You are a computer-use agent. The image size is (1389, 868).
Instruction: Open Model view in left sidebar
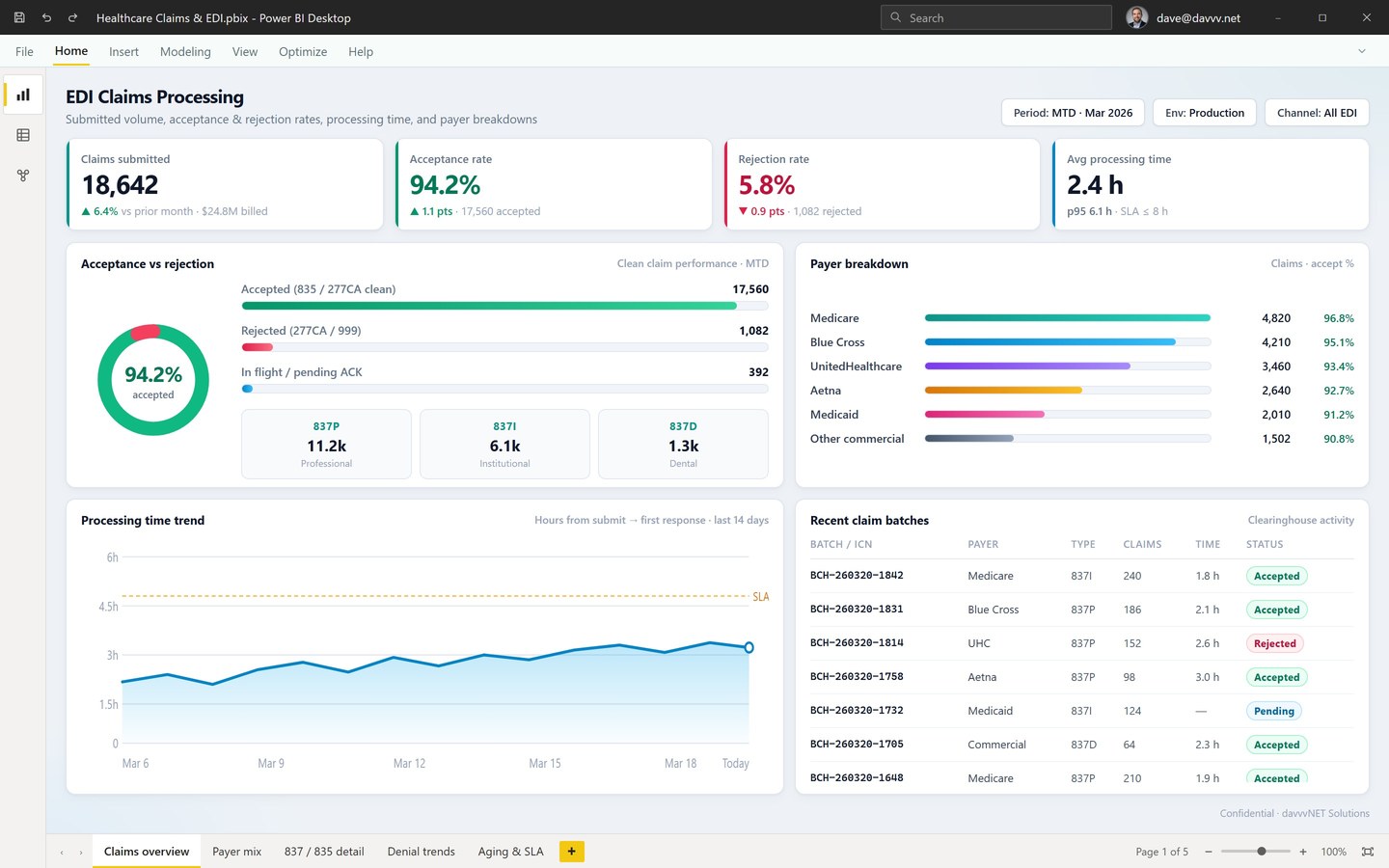[23, 176]
